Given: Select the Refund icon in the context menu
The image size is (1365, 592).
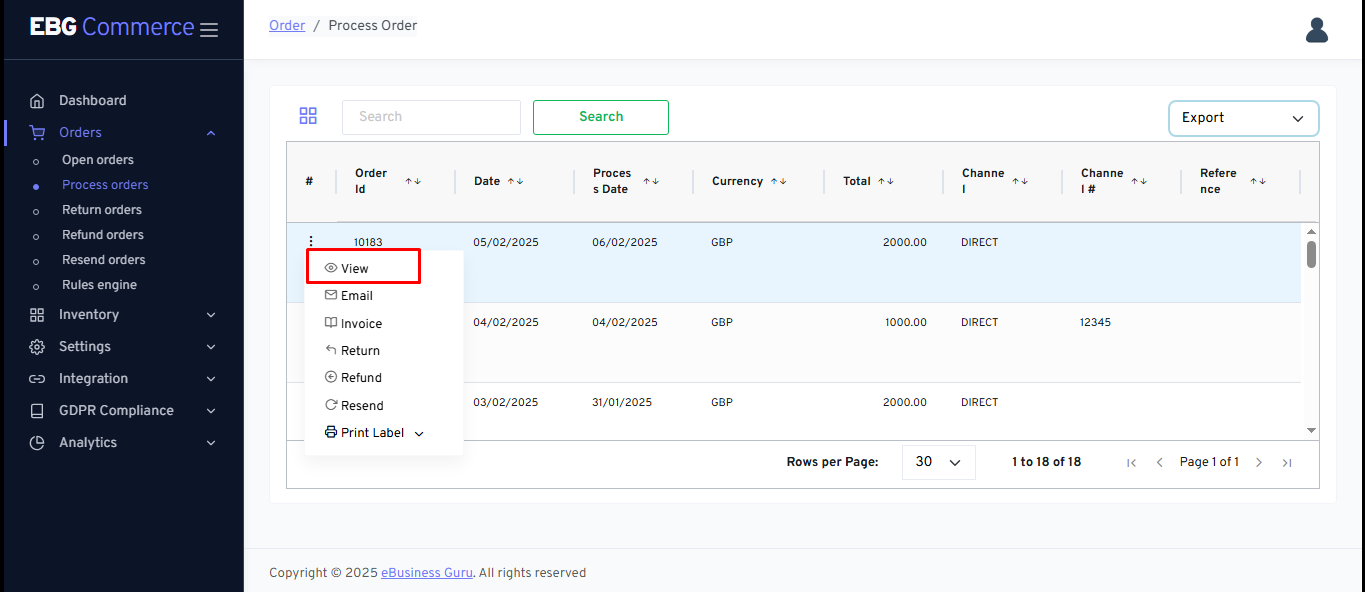Looking at the screenshot, I should coord(330,377).
